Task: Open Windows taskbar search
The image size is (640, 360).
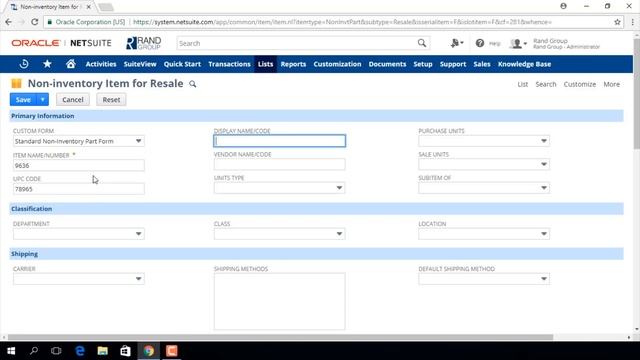Action: [x=34, y=351]
